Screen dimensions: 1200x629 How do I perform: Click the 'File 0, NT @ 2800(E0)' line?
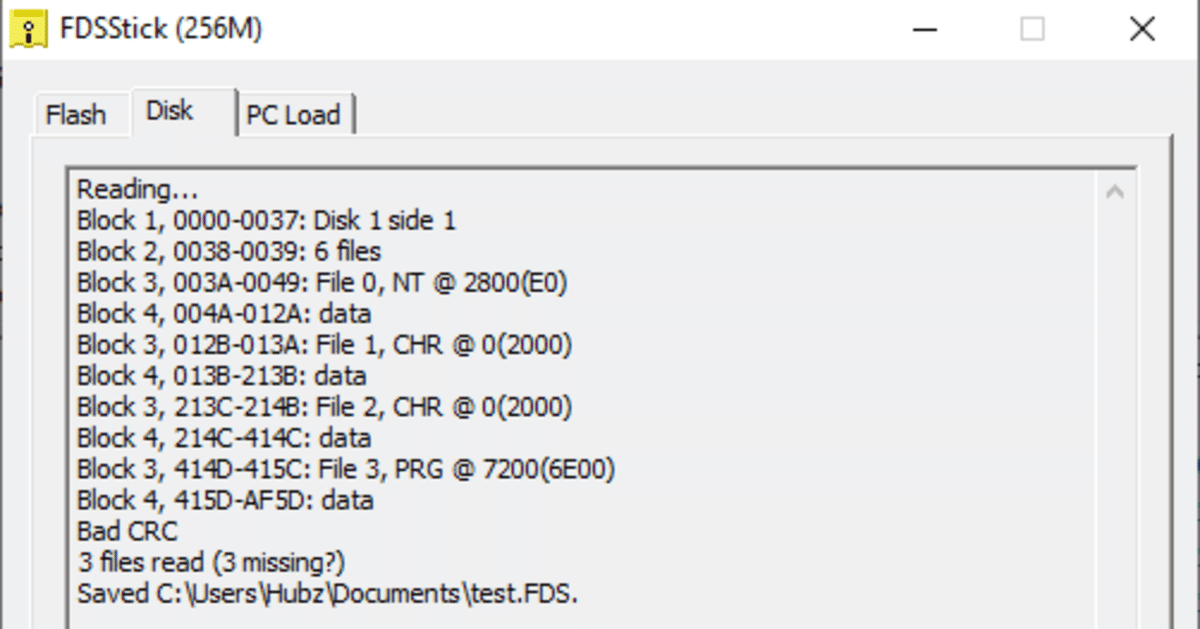click(322, 282)
